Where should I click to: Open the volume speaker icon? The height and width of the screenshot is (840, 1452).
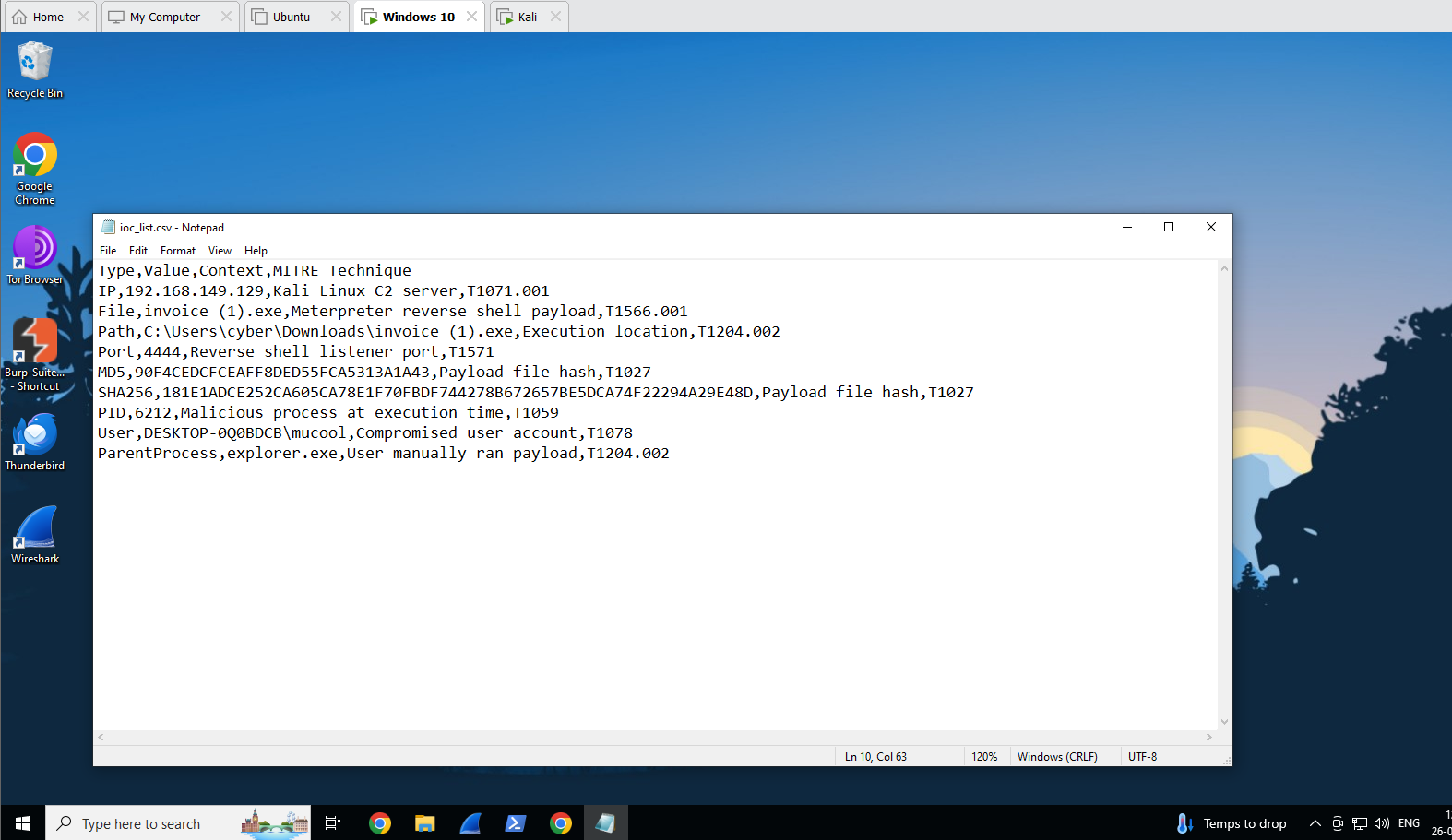tap(1382, 823)
